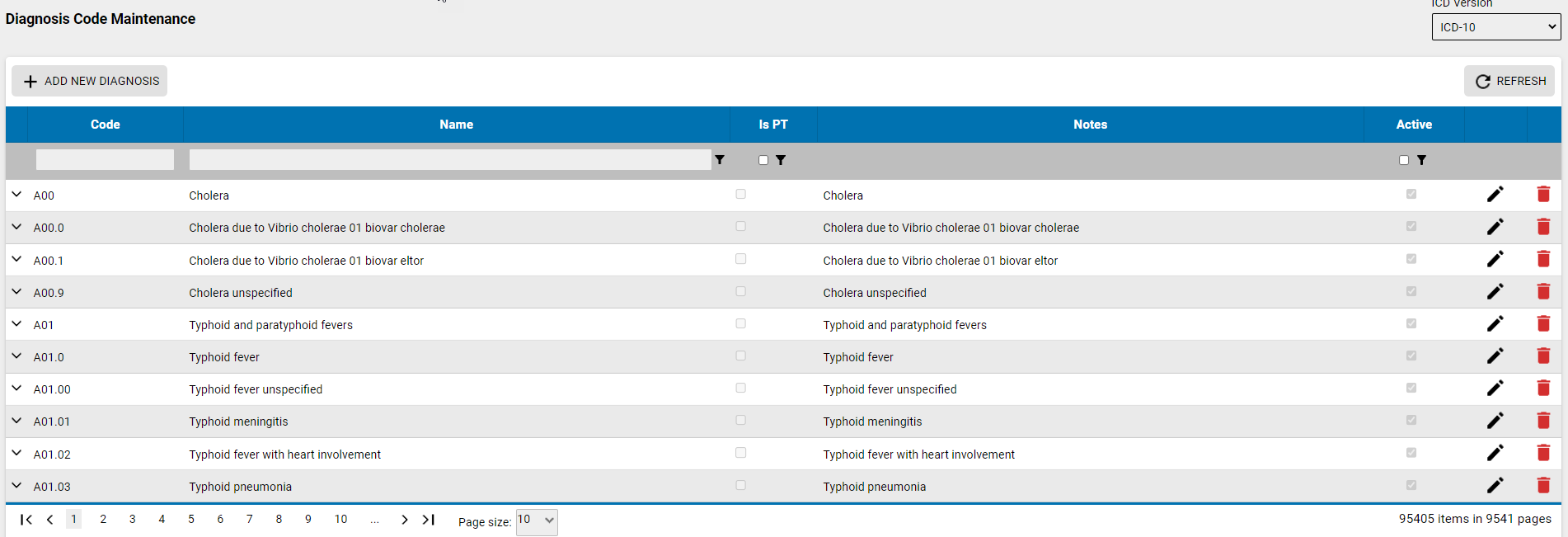The height and width of the screenshot is (537, 1568).
Task: Click the Is PT filter funnel icon
Action: click(x=781, y=160)
